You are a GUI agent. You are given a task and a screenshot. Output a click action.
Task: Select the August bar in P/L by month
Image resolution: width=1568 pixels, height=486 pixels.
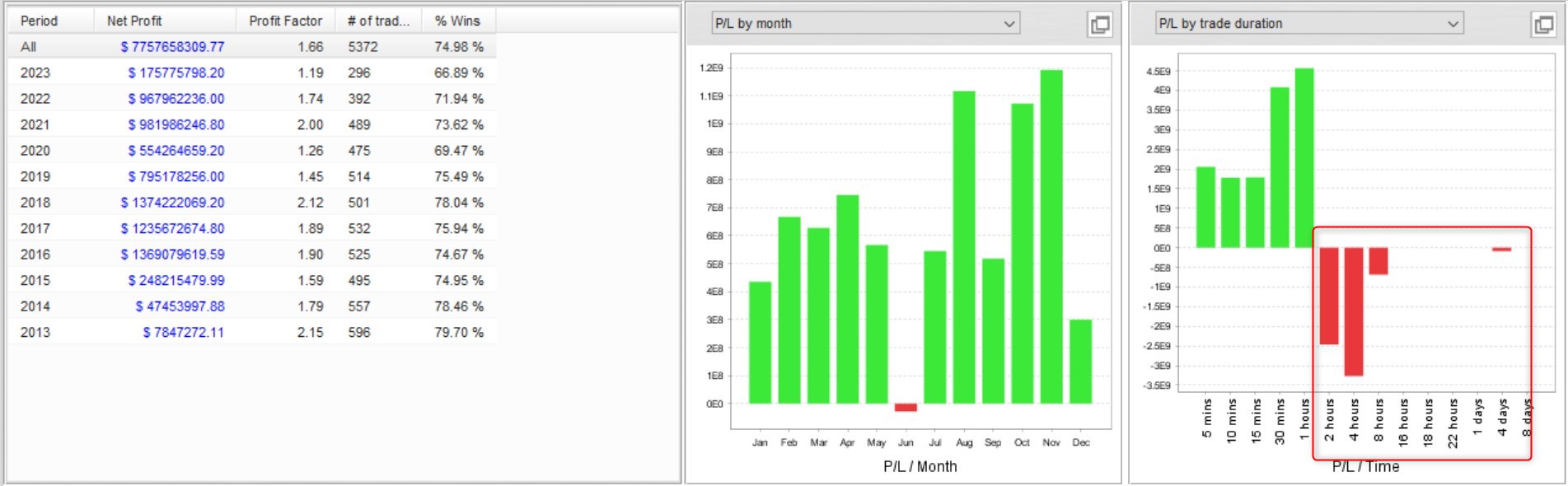point(964,247)
